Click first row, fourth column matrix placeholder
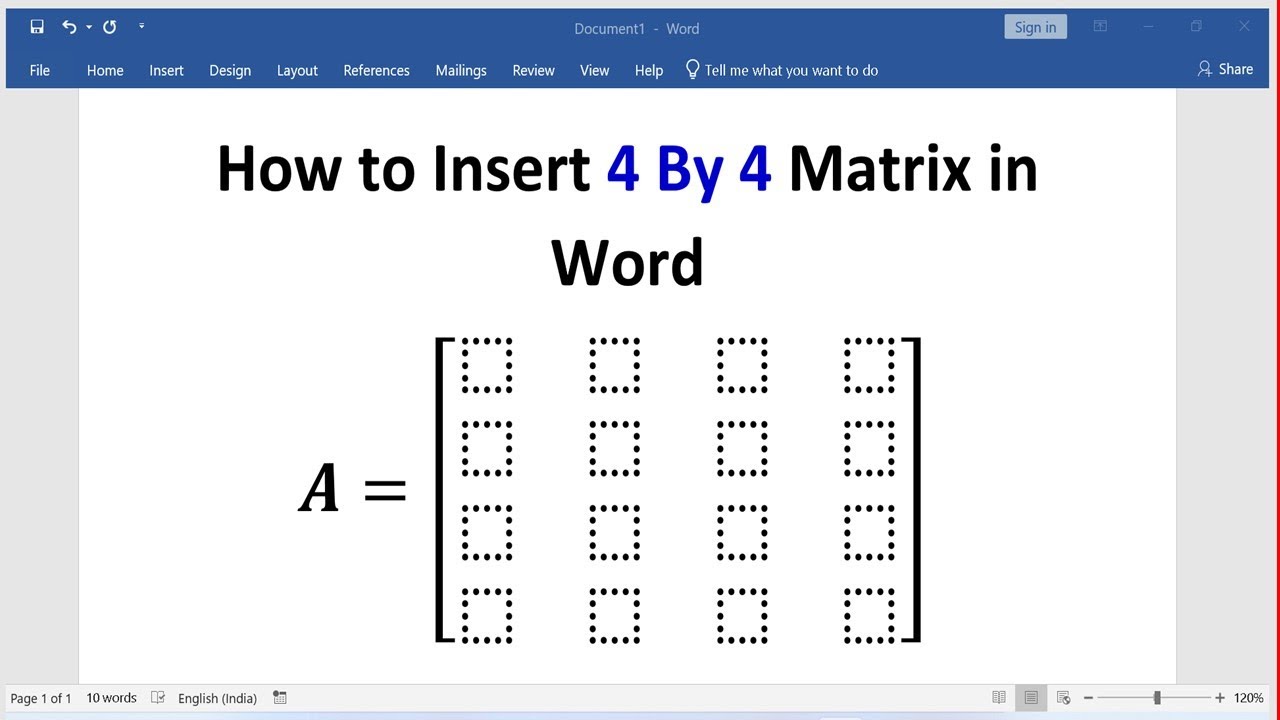Image resolution: width=1280 pixels, height=720 pixels. coord(869,365)
